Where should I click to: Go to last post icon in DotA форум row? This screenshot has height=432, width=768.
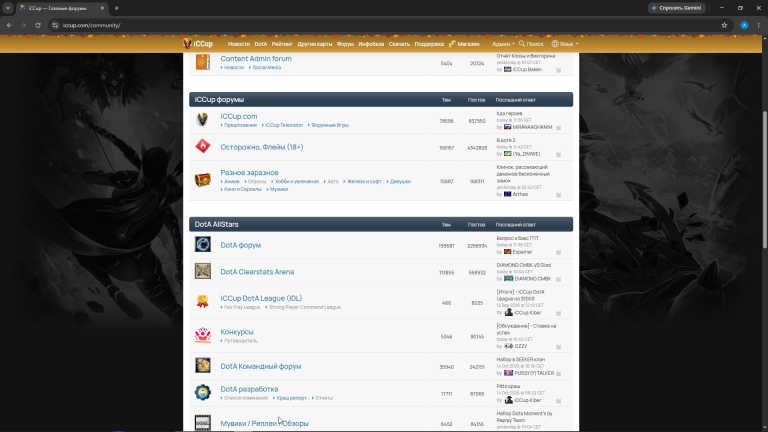558,252
